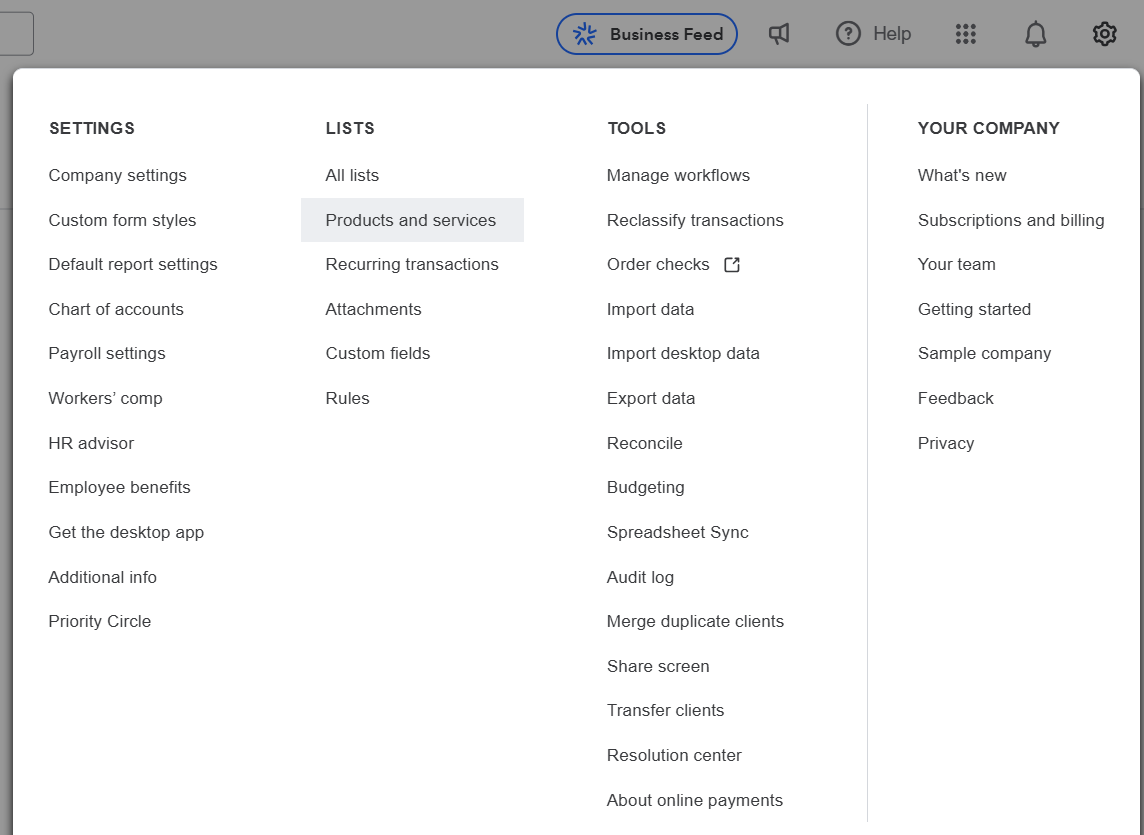Select Import data tool
Image resolution: width=1144 pixels, height=835 pixels.
pos(650,309)
